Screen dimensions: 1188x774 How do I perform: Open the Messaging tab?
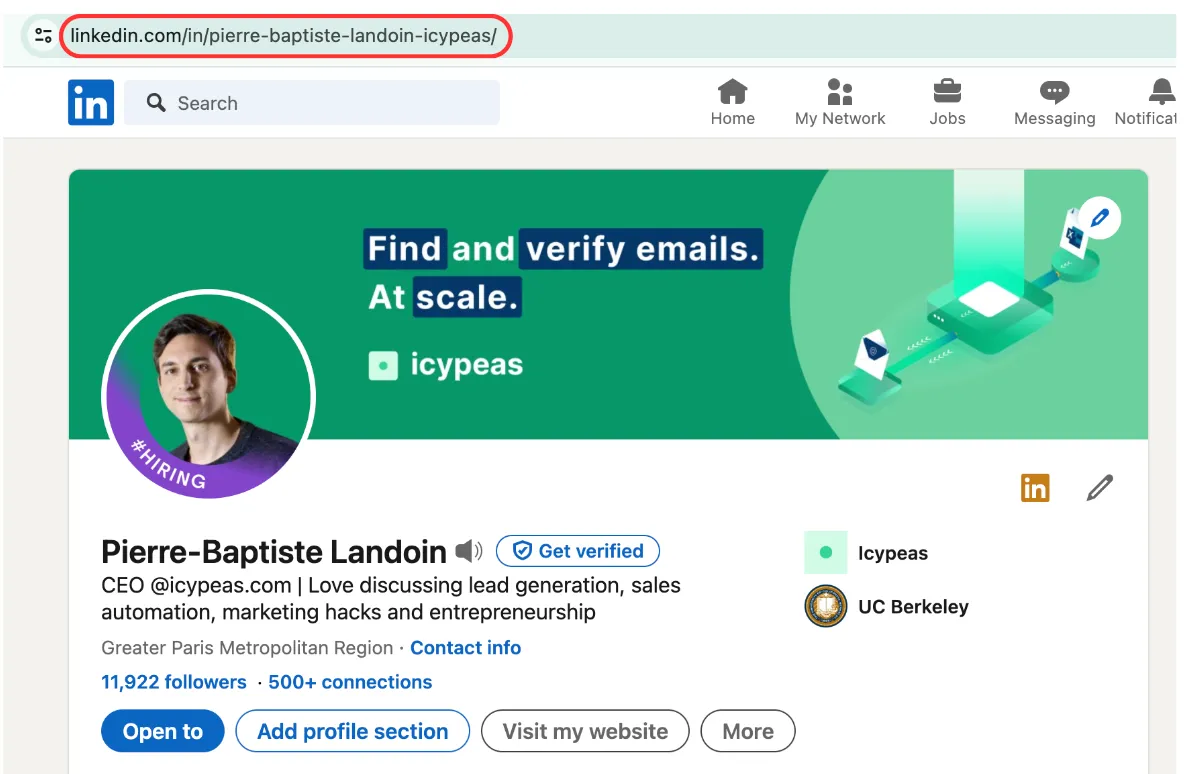pyautogui.click(x=1054, y=102)
